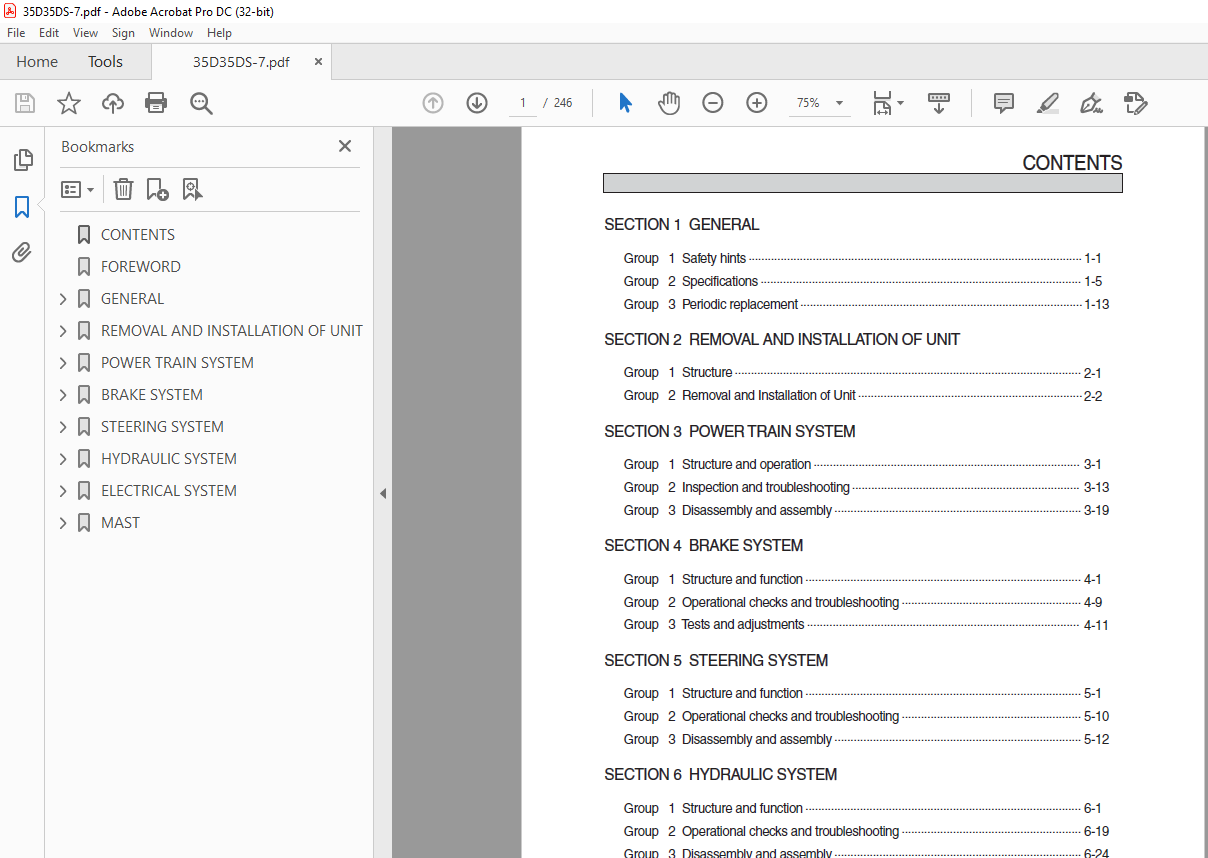This screenshot has height=858, width=1208.
Task: Open the Help menu
Action: point(219,33)
